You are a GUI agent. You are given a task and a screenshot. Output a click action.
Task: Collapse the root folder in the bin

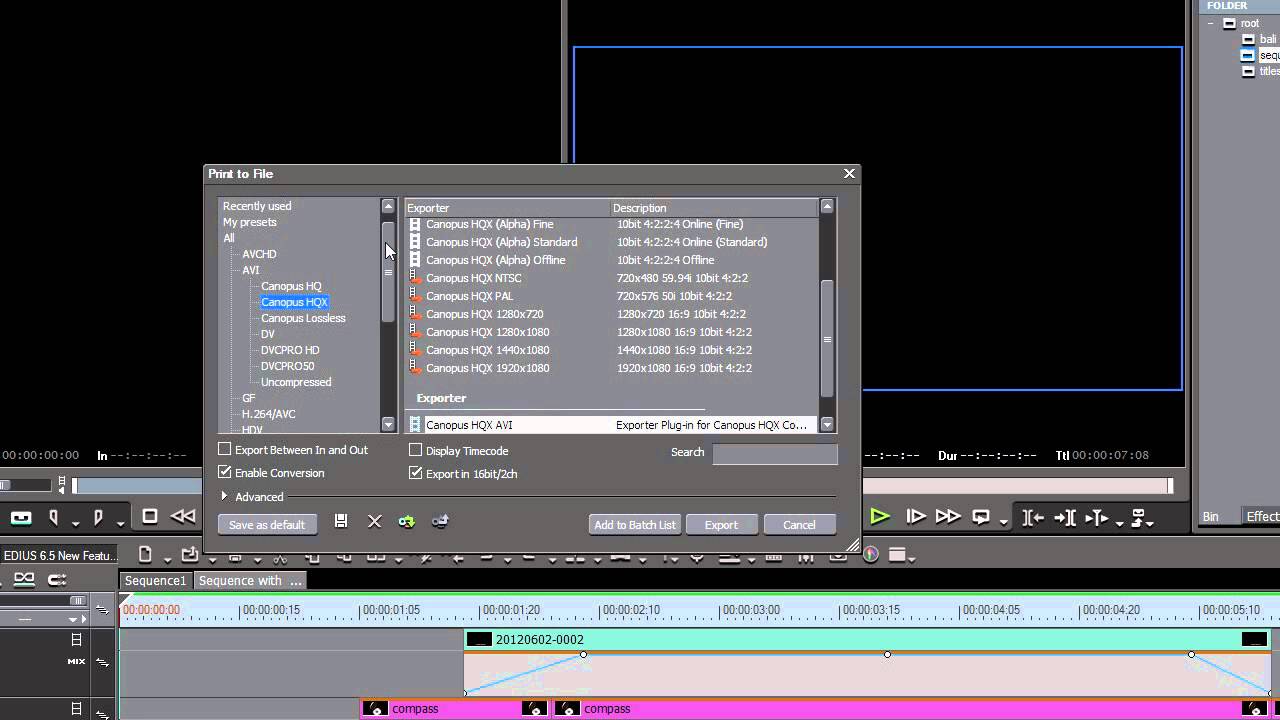pyautogui.click(x=1210, y=23)
